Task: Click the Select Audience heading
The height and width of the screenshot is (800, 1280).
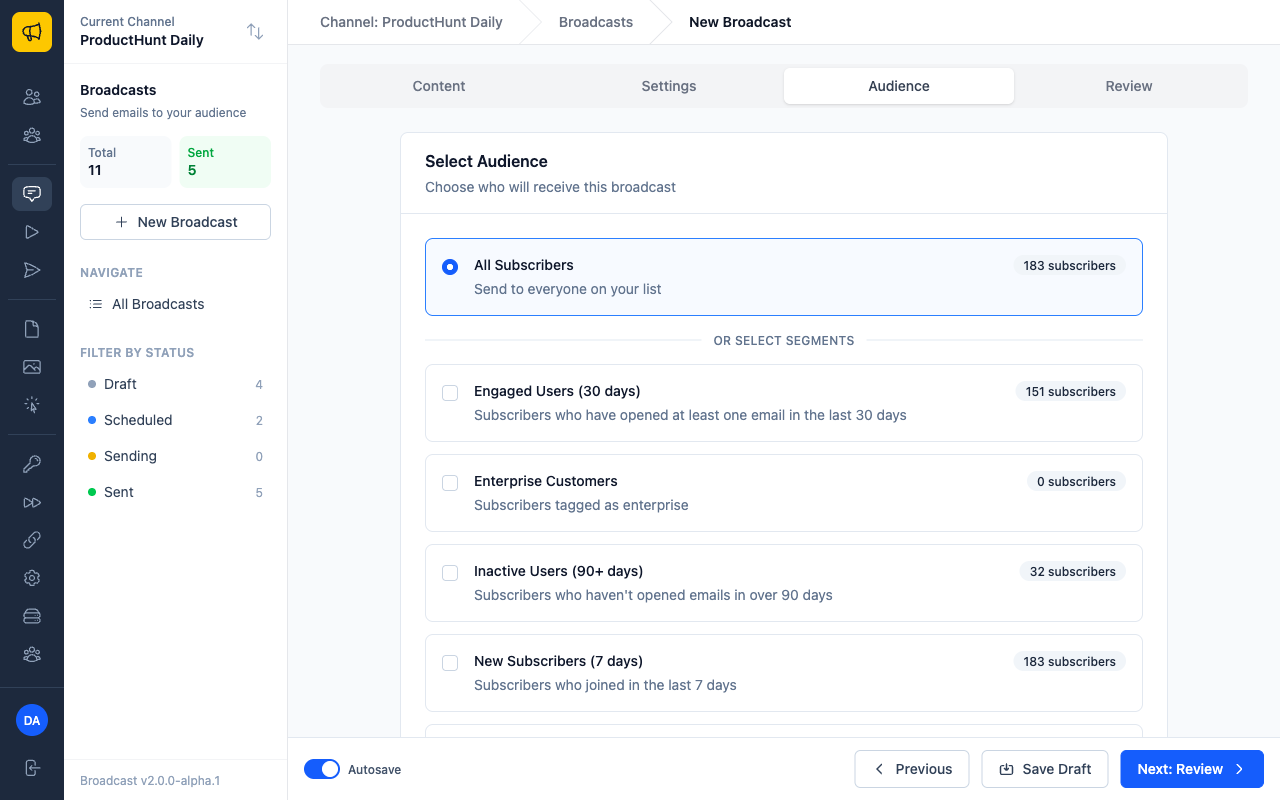Action: [486, 161]
